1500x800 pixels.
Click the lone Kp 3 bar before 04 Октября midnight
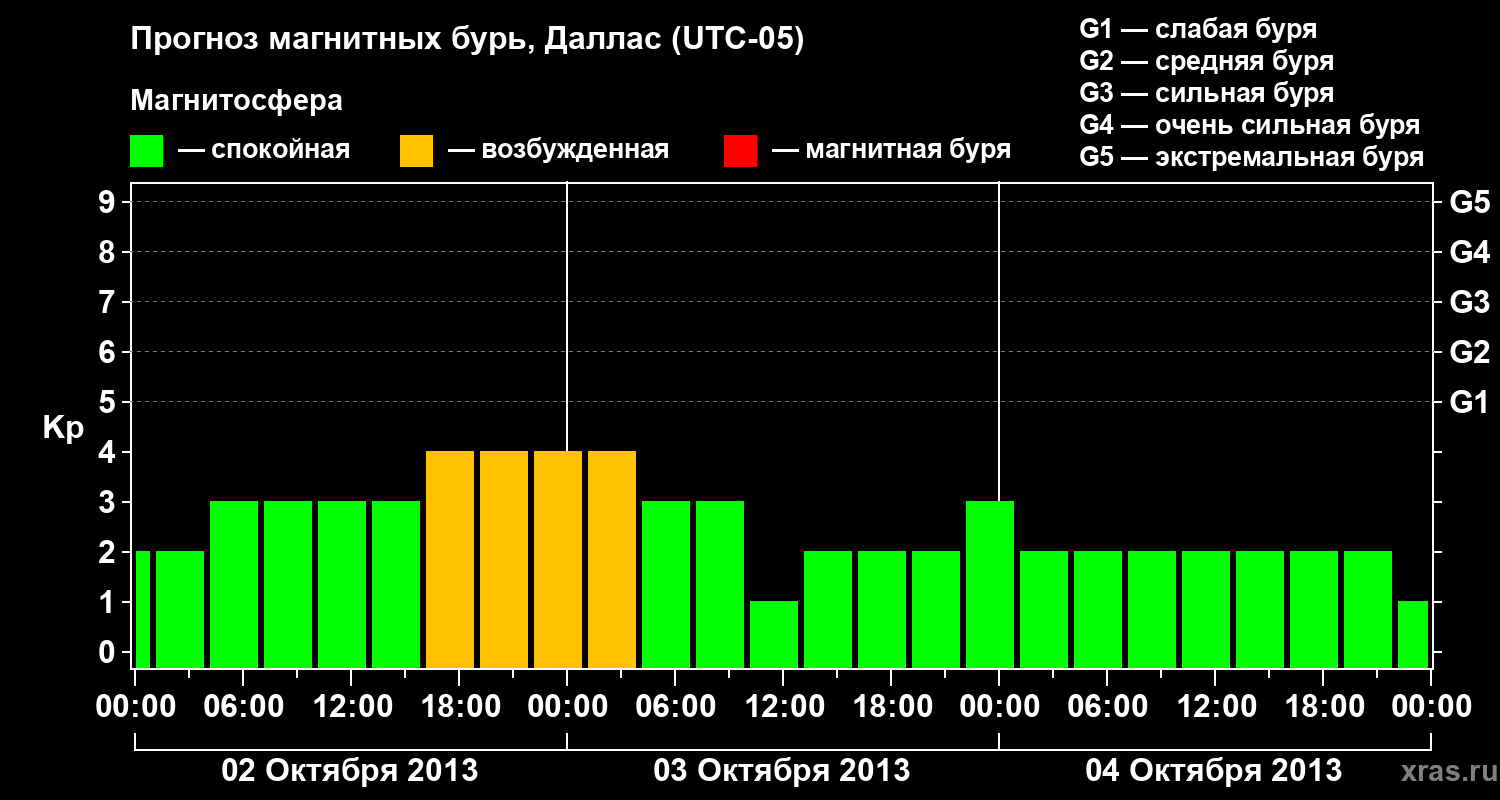[990, 584]
